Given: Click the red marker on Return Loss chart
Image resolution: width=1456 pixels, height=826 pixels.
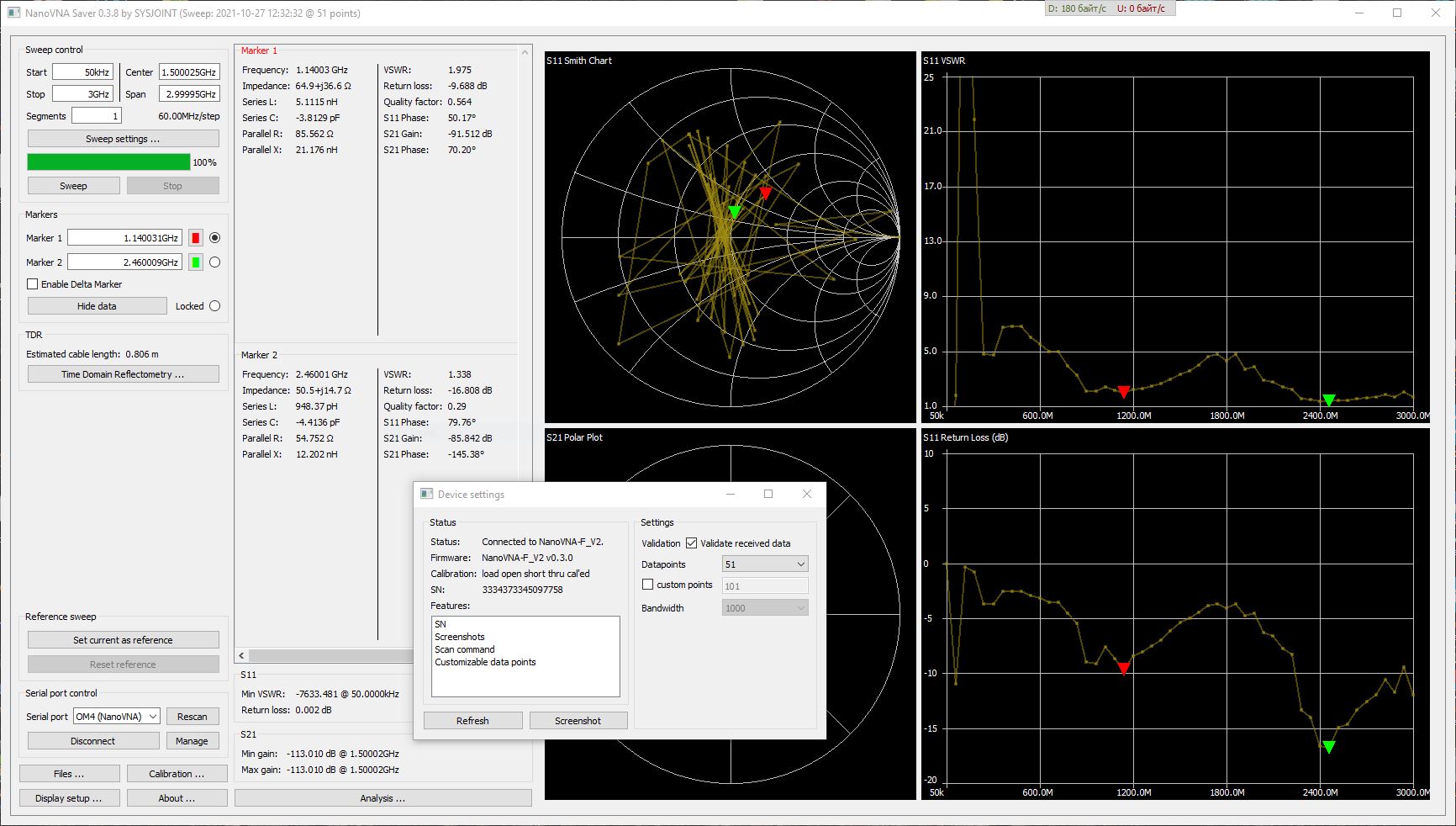Looking at the screenshot, I should coord(1124,669).
